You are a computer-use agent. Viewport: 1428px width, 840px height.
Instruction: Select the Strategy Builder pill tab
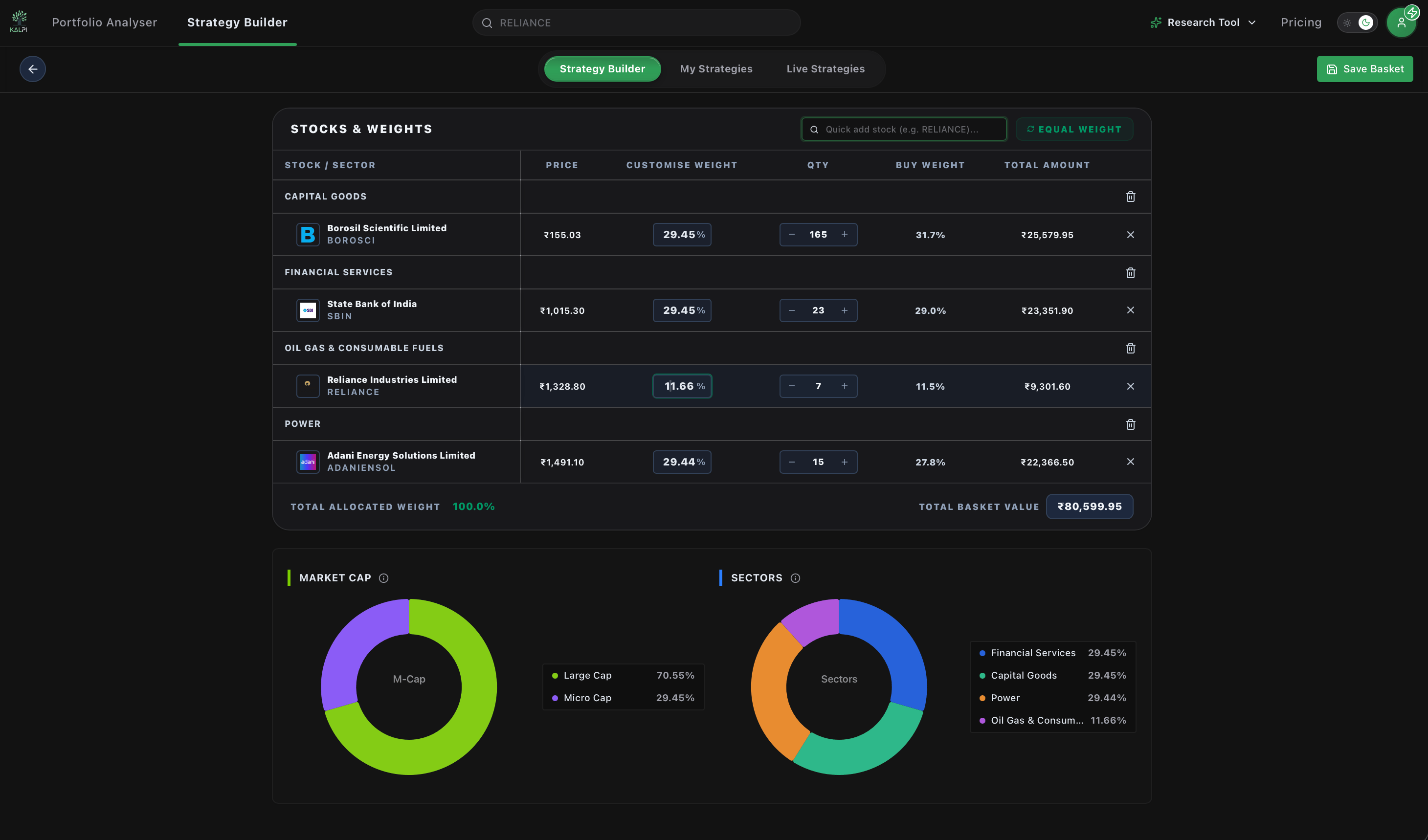[x=602, y=69]
